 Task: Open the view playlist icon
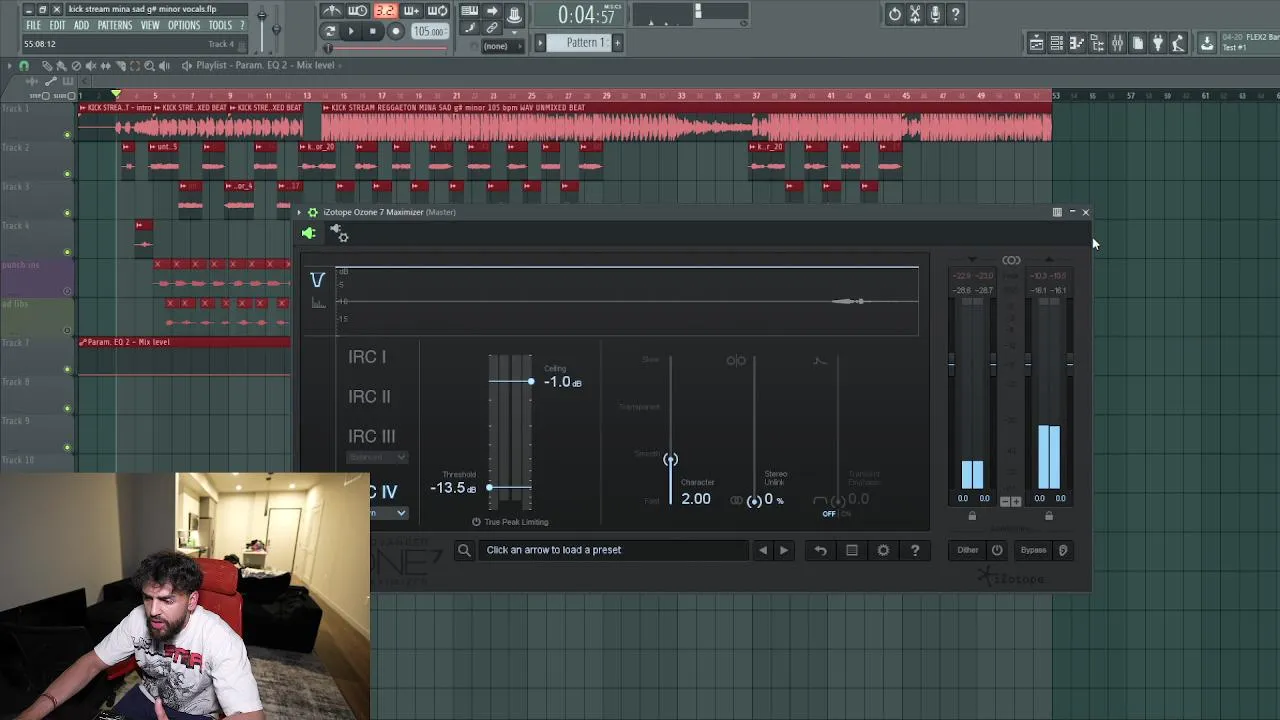point(1036,43)
